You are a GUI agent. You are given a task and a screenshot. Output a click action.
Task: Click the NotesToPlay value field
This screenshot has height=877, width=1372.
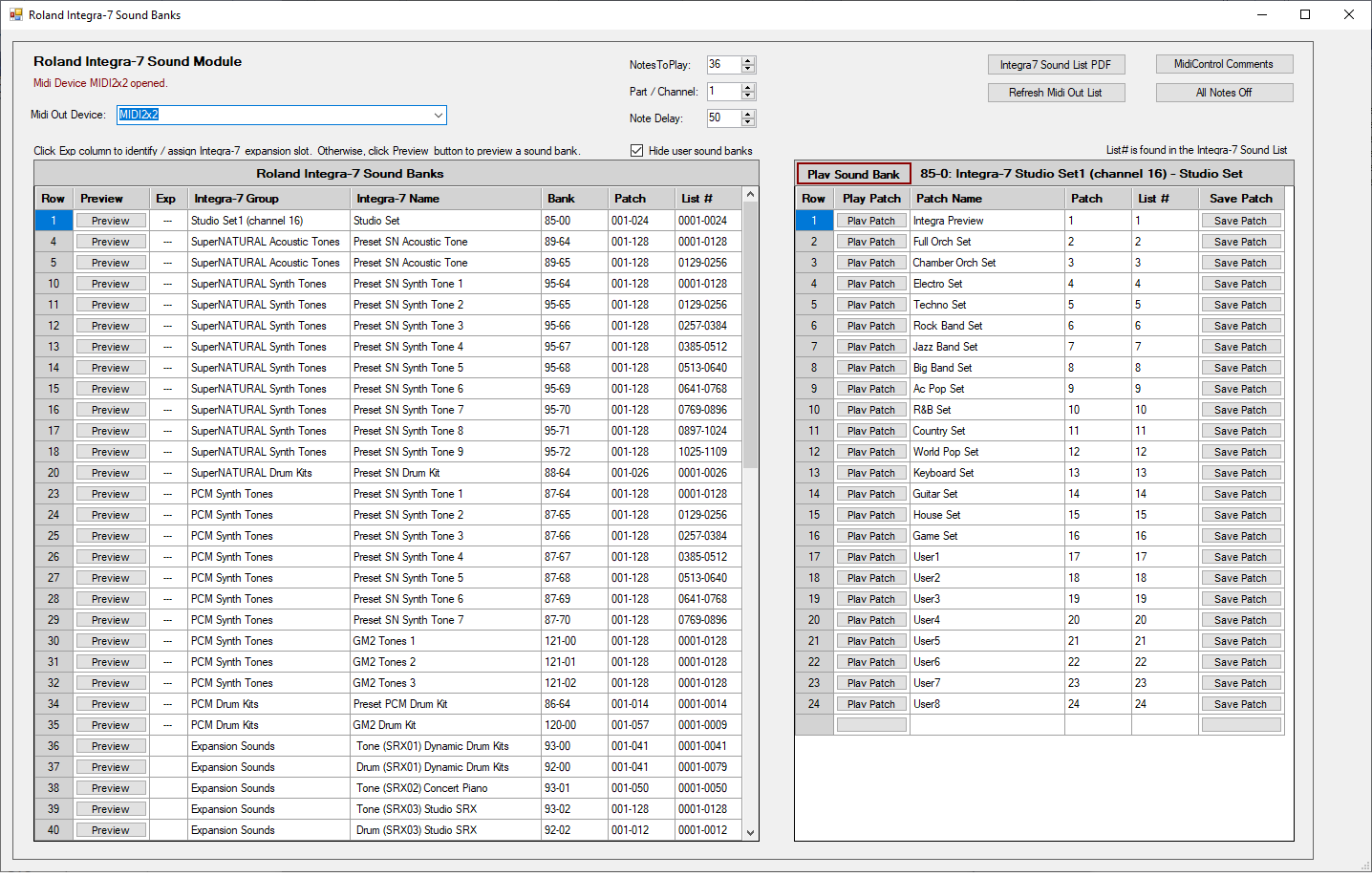[x=724, y=65]
